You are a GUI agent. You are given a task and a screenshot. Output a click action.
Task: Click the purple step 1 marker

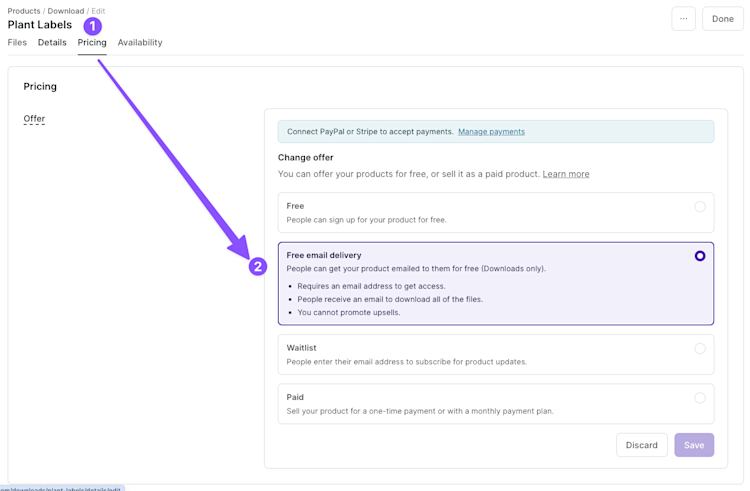point(92,25)
